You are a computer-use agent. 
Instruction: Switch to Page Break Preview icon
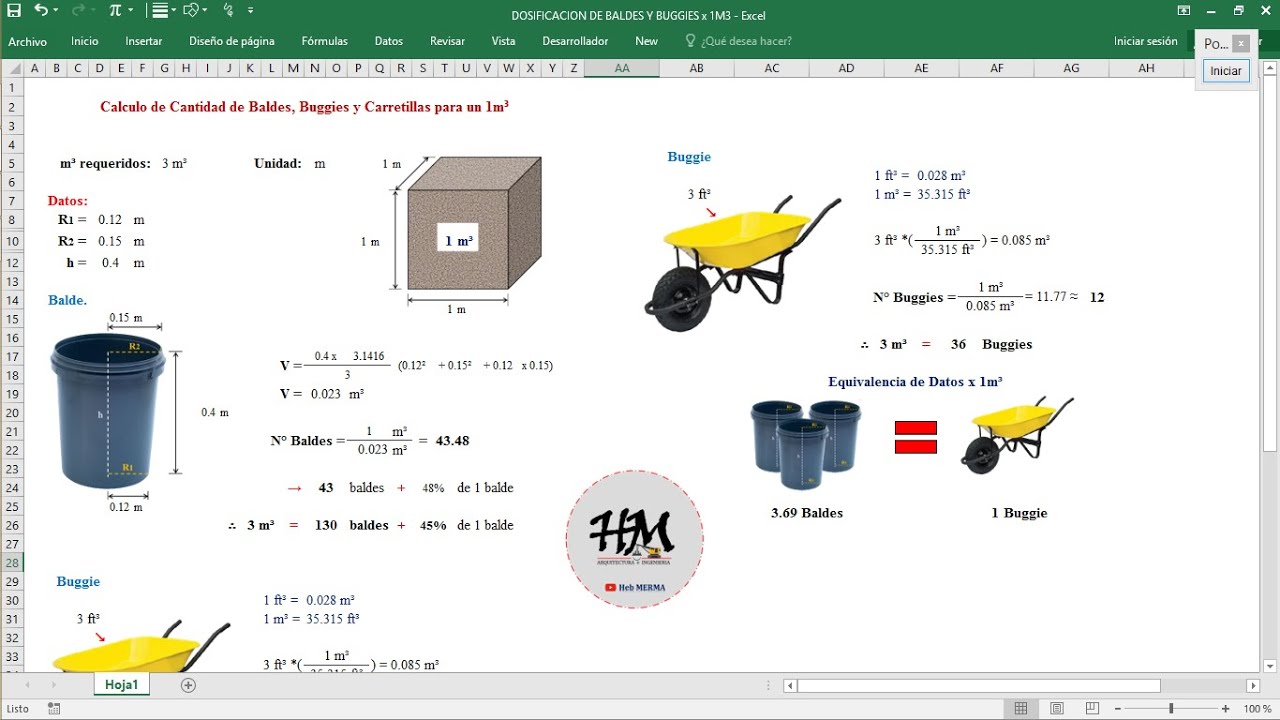1093,709
